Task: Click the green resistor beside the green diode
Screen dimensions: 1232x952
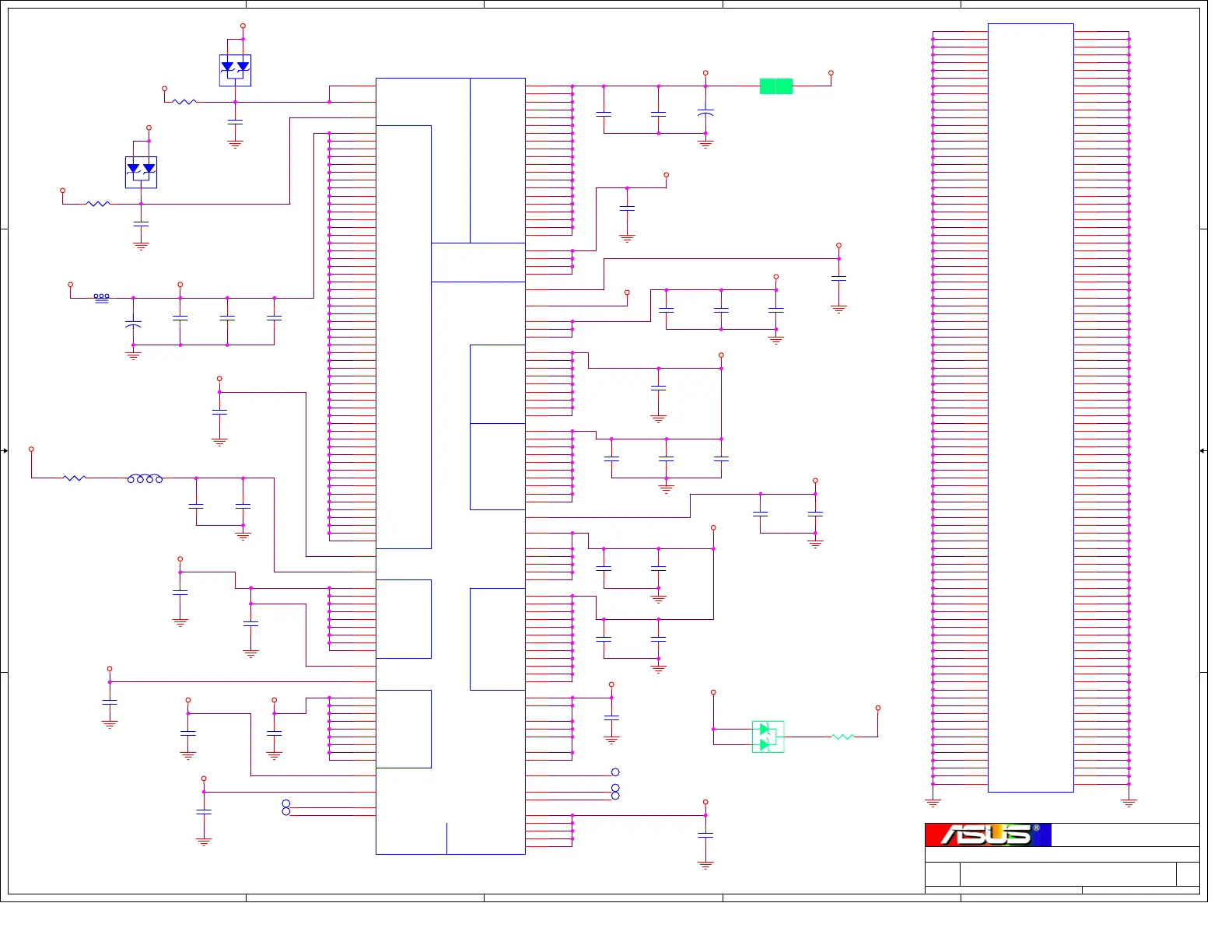Action: 842,737
